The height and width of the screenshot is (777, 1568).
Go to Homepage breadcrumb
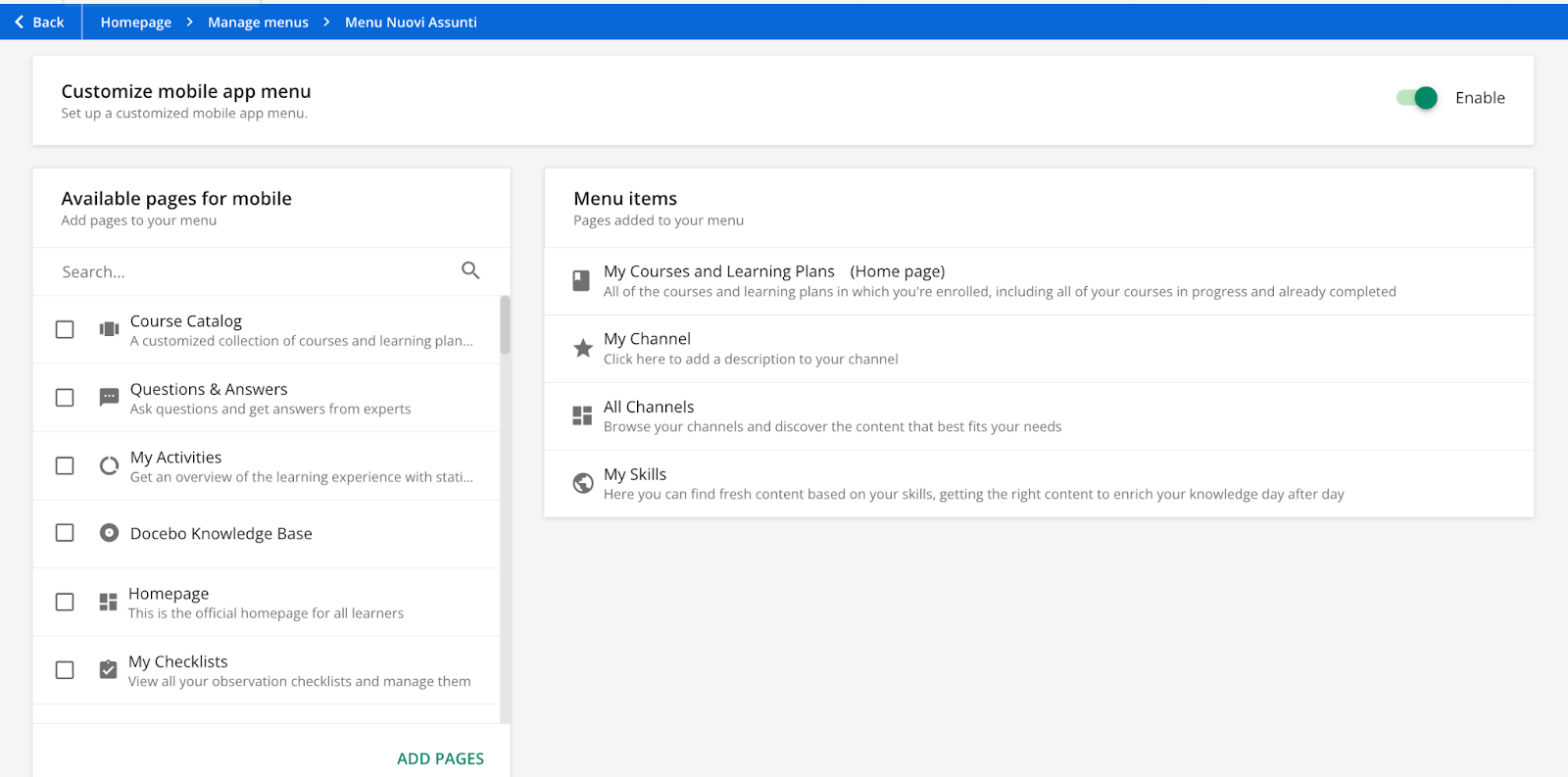pyautogui.click(x=135, y=22)
